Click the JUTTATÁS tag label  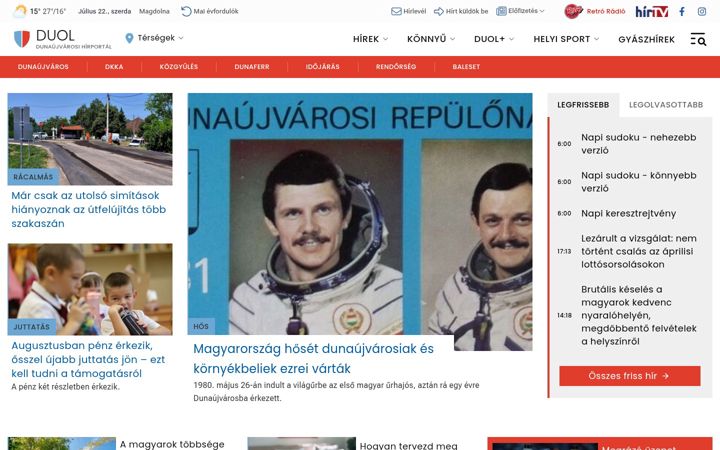32,327
